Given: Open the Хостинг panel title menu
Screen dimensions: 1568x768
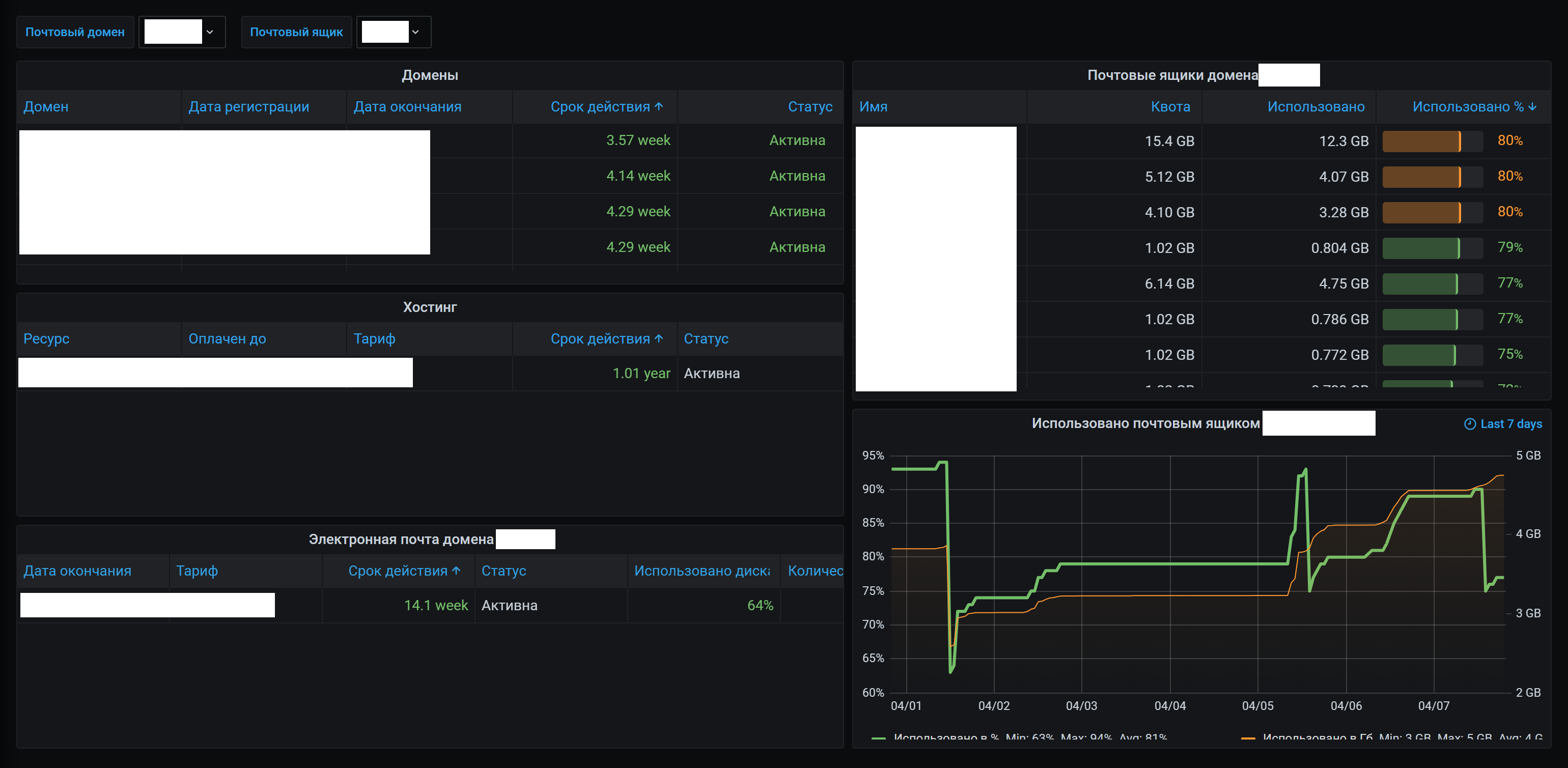Looking at the screenshot, I should pos(430,307).
